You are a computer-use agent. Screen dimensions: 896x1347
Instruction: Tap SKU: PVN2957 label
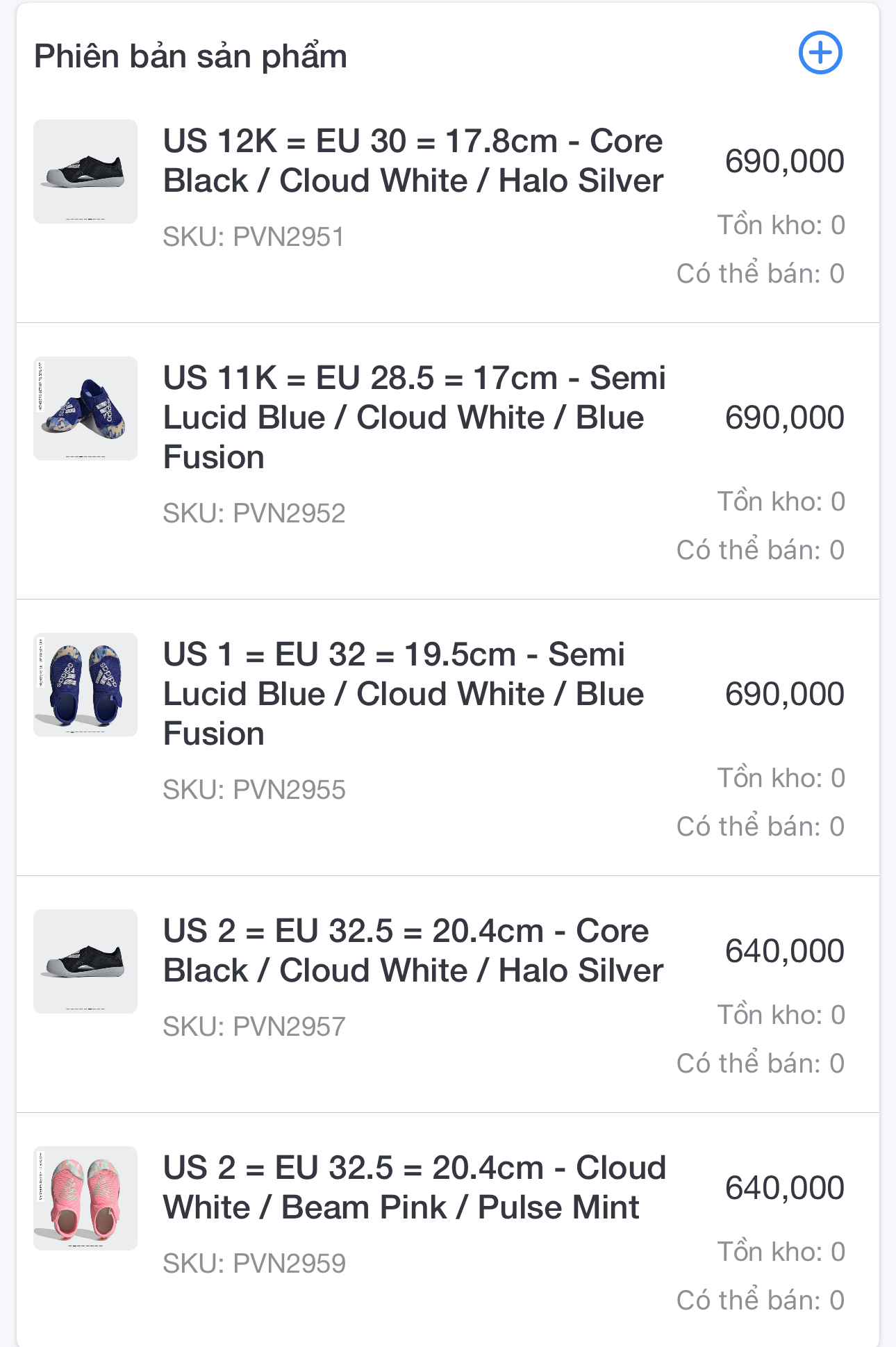pos(254,1027)
